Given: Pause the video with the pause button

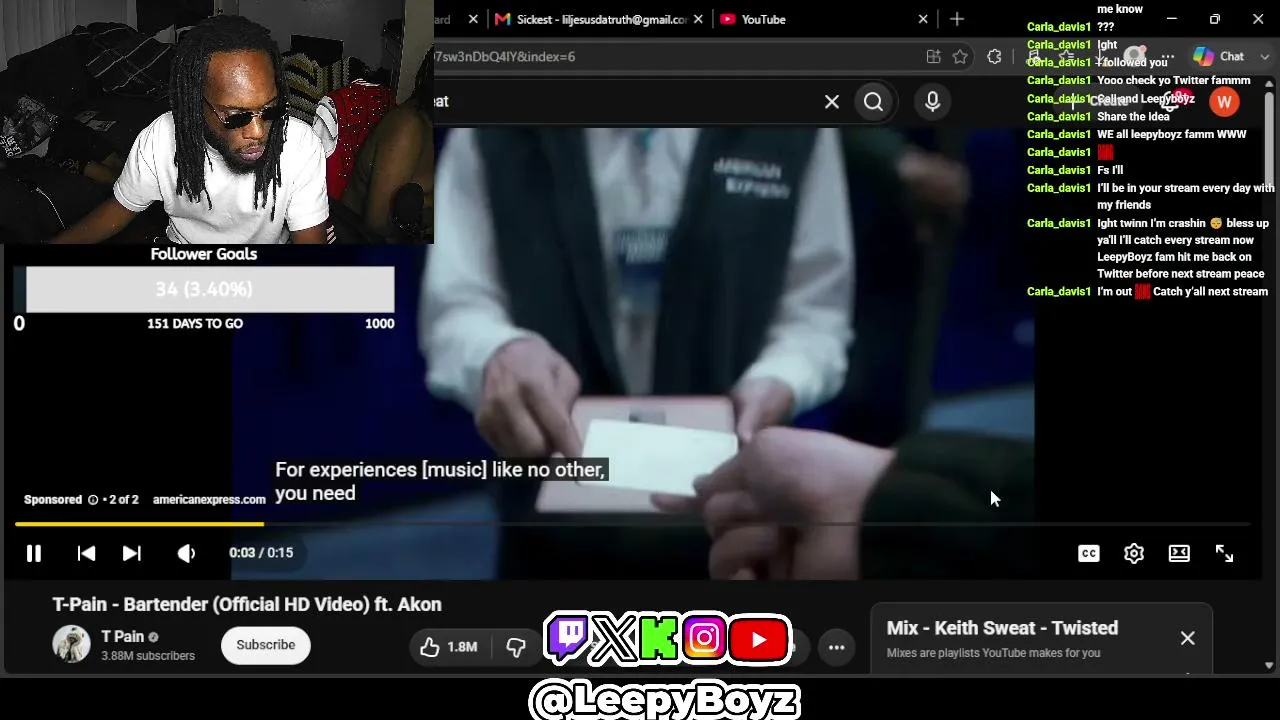Looking at the screenshot, I should [x=33, y=553].
